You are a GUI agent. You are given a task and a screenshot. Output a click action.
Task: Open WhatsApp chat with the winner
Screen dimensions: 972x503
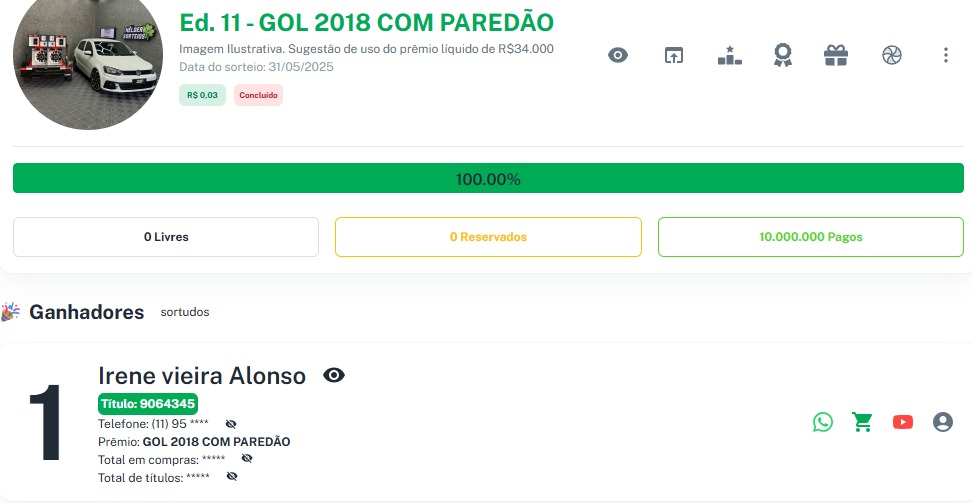click(823, 422)
